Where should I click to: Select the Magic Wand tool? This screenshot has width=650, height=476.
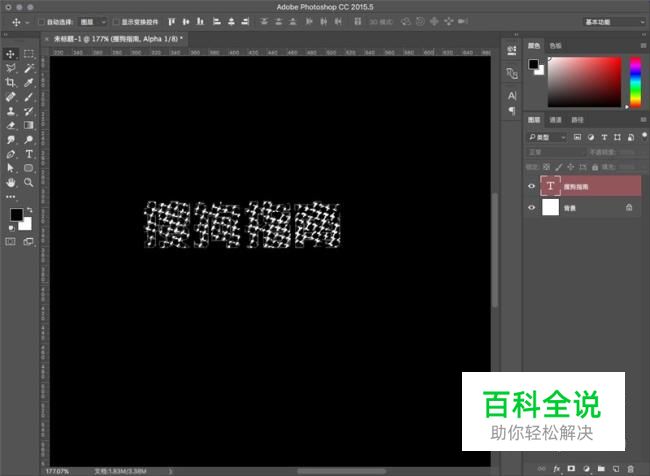pyautogui.click(x=29, y=68)
